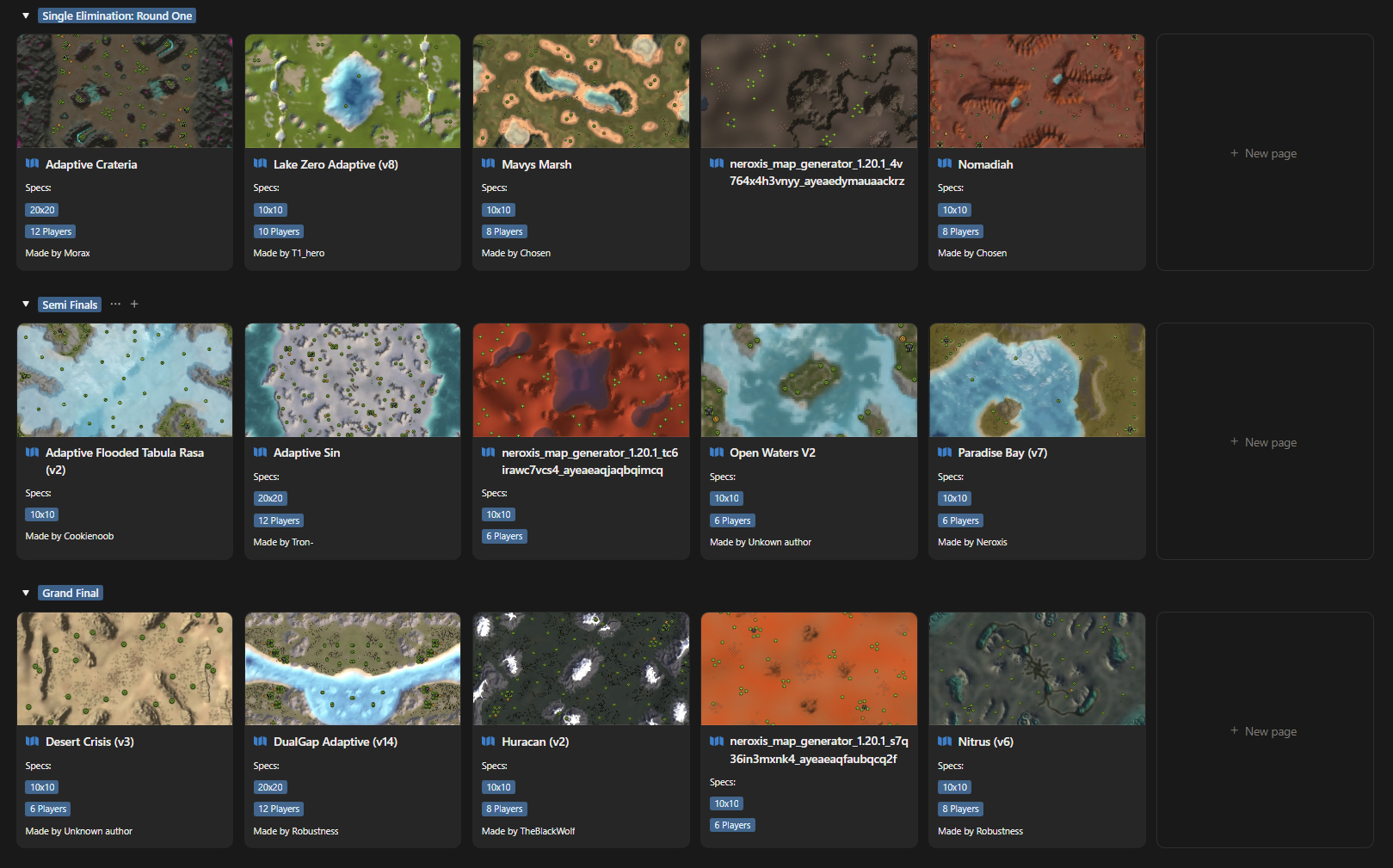
Task: Click the 6 Players tag on Open Waters V2
Action: [x=732, y=520]
